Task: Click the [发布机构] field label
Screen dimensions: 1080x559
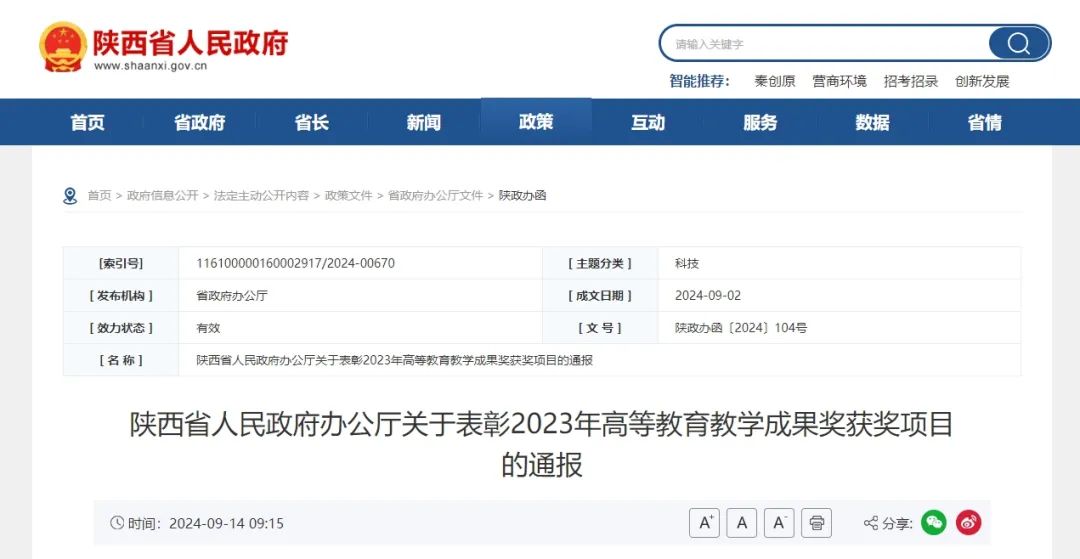Action: 121,295
